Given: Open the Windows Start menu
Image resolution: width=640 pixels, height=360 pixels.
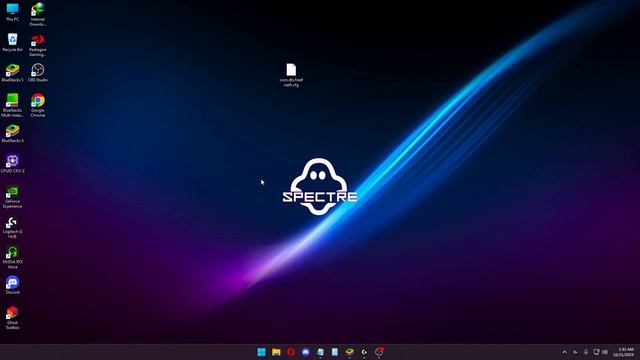Looking at the screenshot, I should pyautogui.click(x=261, y=352).
